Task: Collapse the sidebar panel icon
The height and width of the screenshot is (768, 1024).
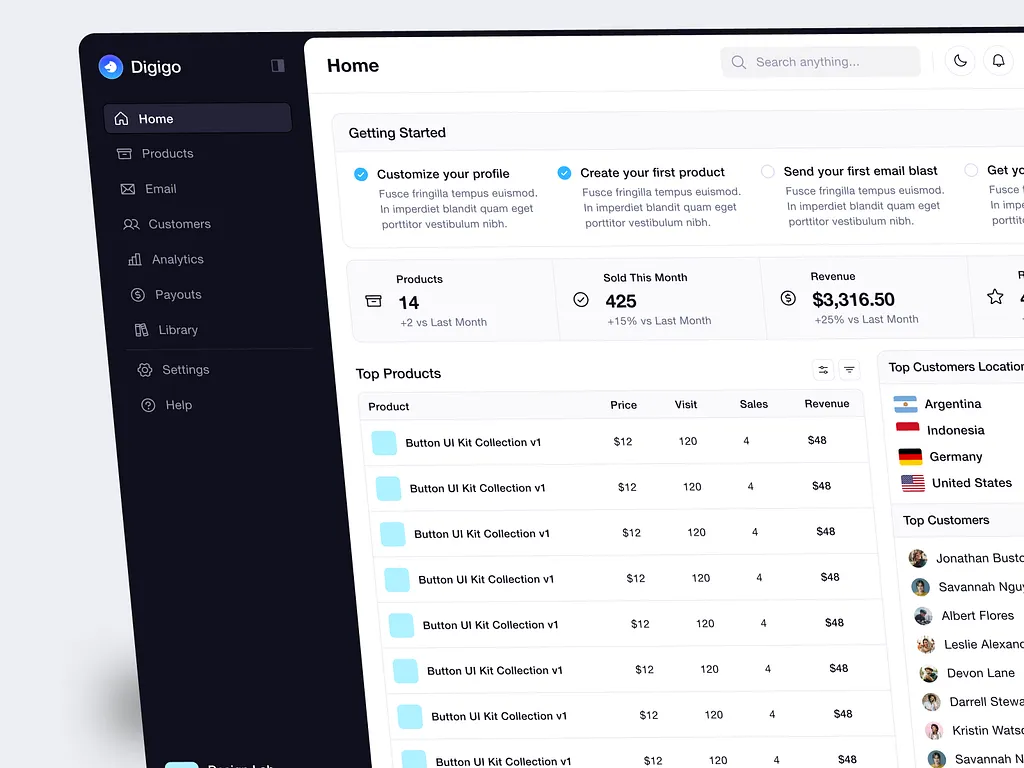Action: [x=278, y=66]
